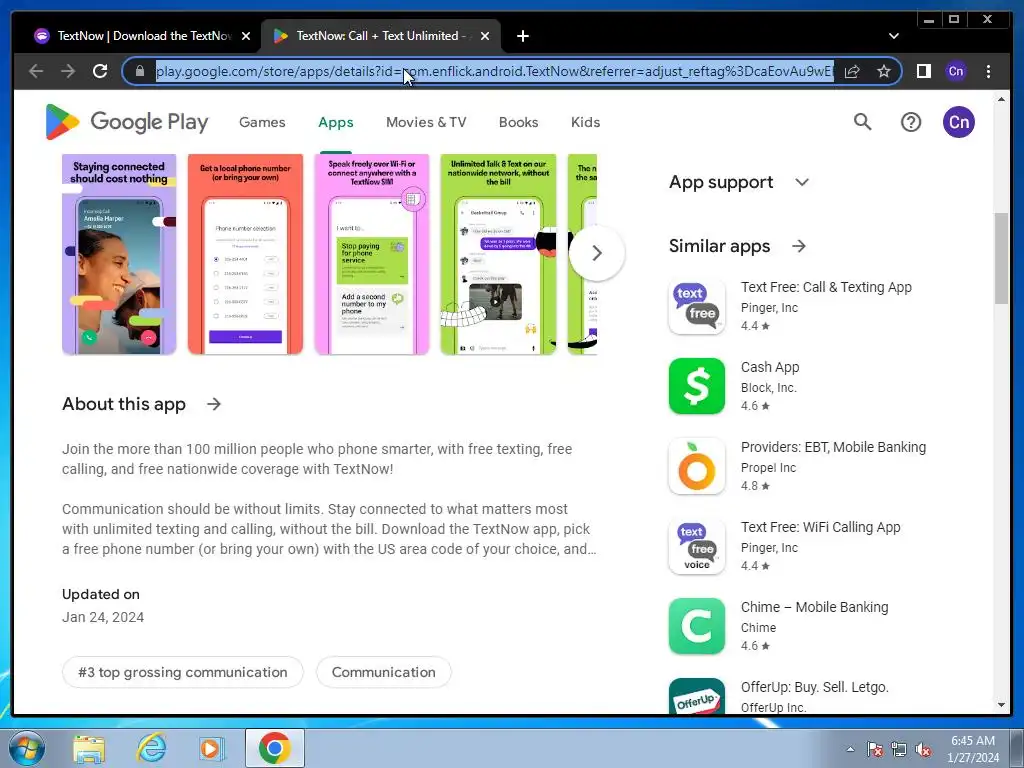Open the Kids tab
The width and height of the screenshot is (1024, 768).
[x=585, y=122]
